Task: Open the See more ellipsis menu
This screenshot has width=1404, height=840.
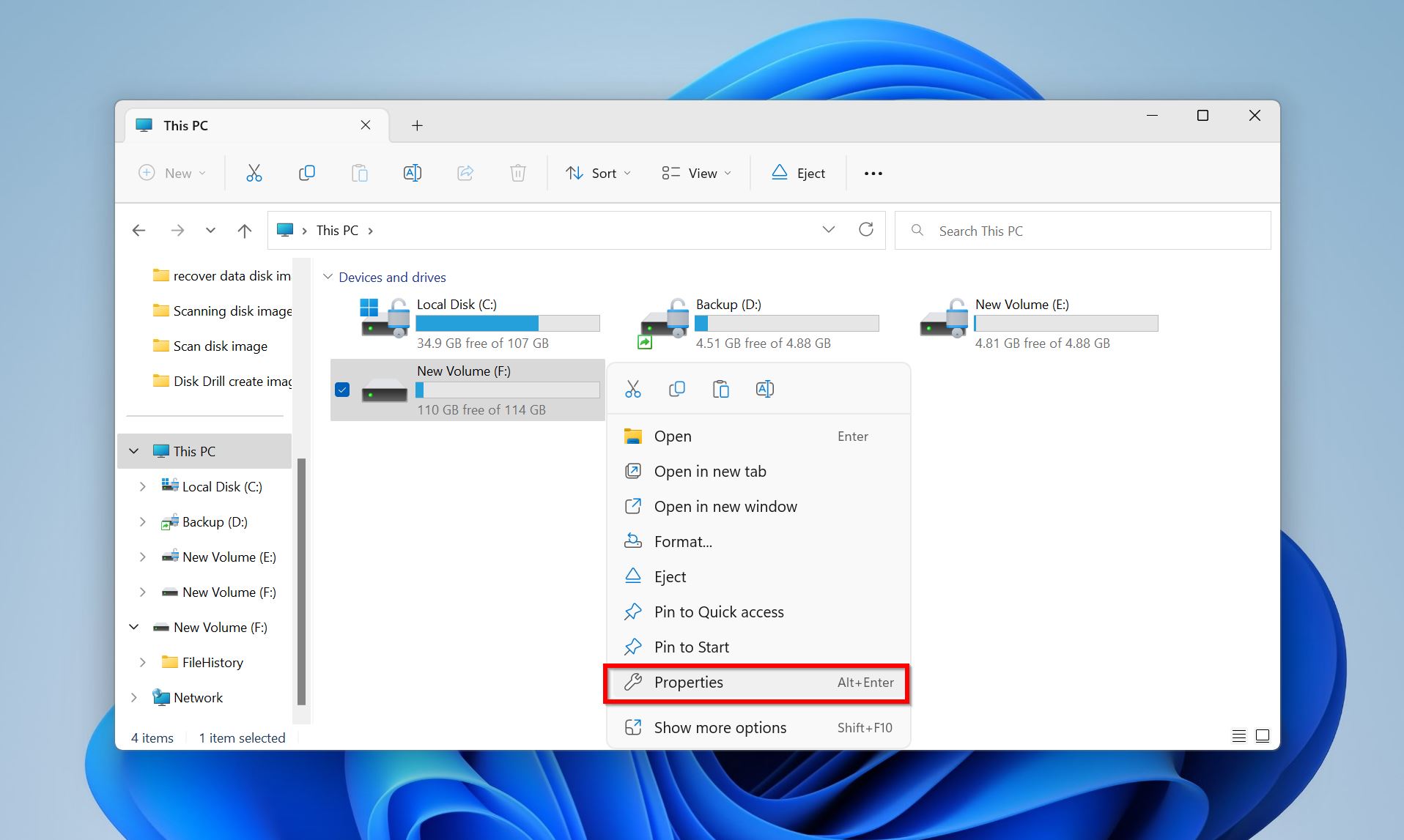Action: 873,174
